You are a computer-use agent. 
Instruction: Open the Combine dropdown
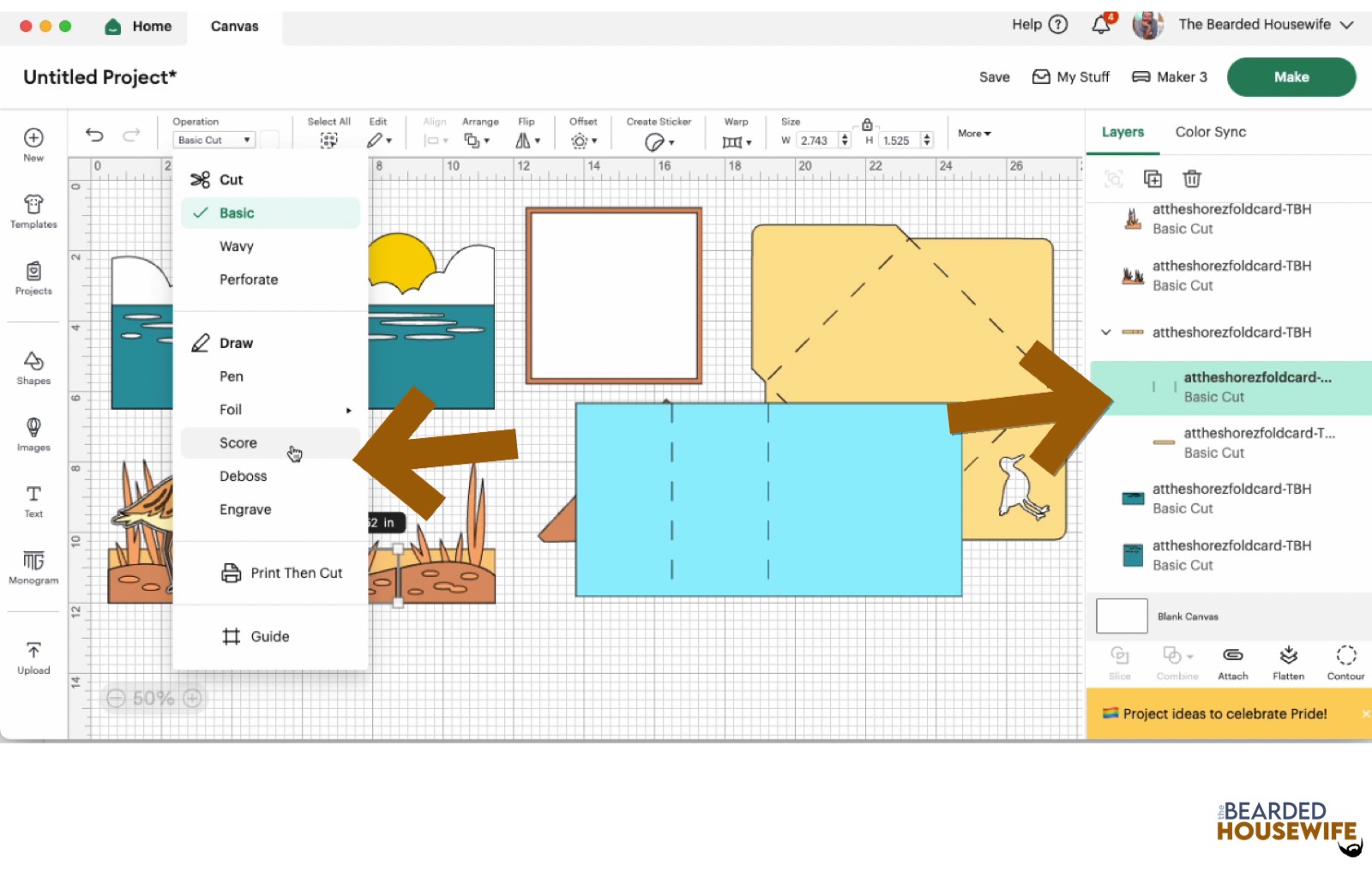coord(1177,663)
